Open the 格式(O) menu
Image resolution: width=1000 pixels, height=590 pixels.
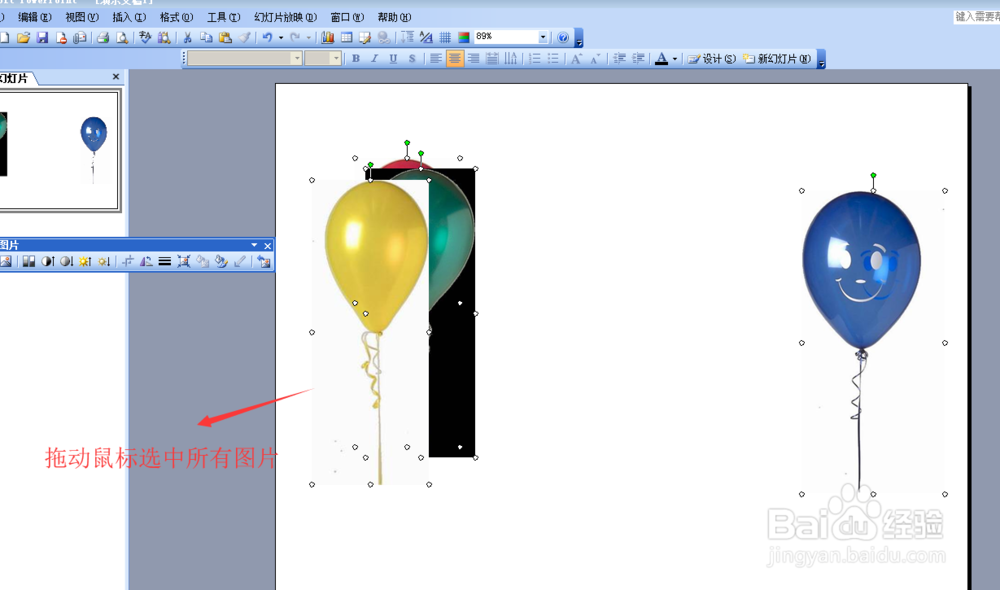pyautogui.click(x=176, y=17)
